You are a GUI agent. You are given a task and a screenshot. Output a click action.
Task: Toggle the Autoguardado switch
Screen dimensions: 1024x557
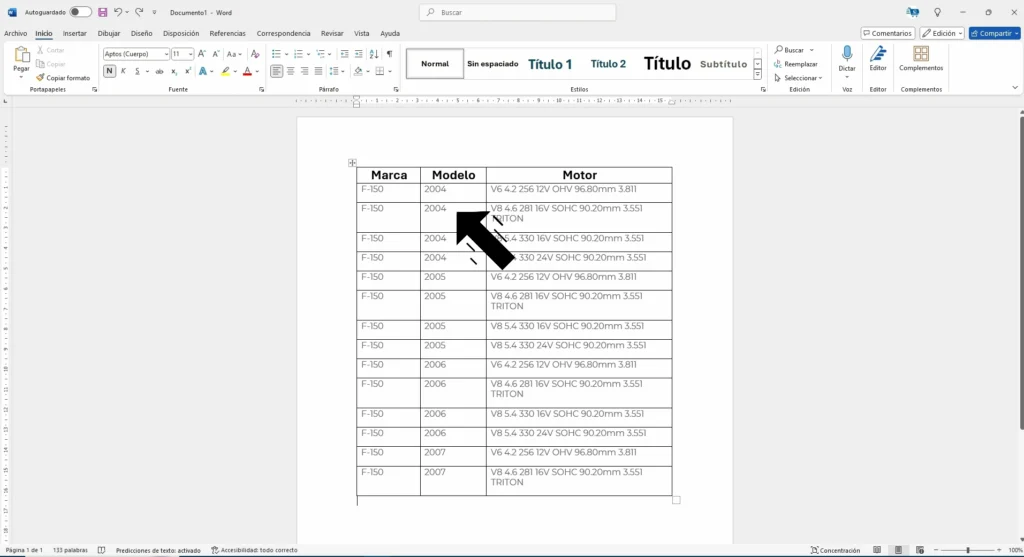(80, 12)
